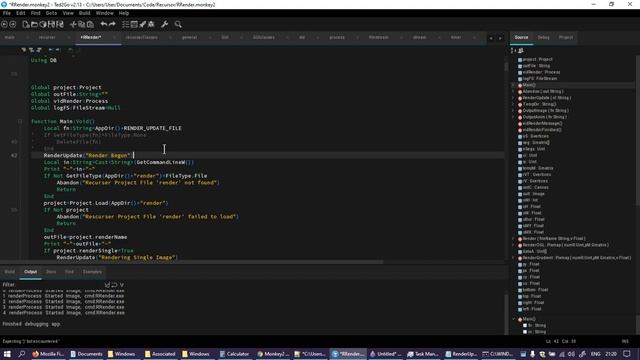This screenshot has width=640, height=360.
Task: Click the list-style icon left of the rocket group
Action: click(126, 24)
